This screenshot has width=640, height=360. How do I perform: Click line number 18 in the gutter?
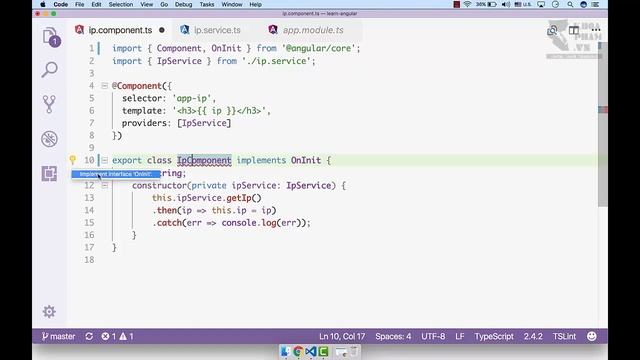coord(89,260)
